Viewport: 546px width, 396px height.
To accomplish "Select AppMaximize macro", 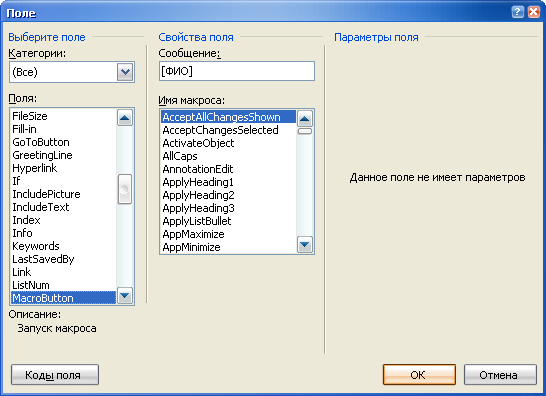I will [228, 234].
